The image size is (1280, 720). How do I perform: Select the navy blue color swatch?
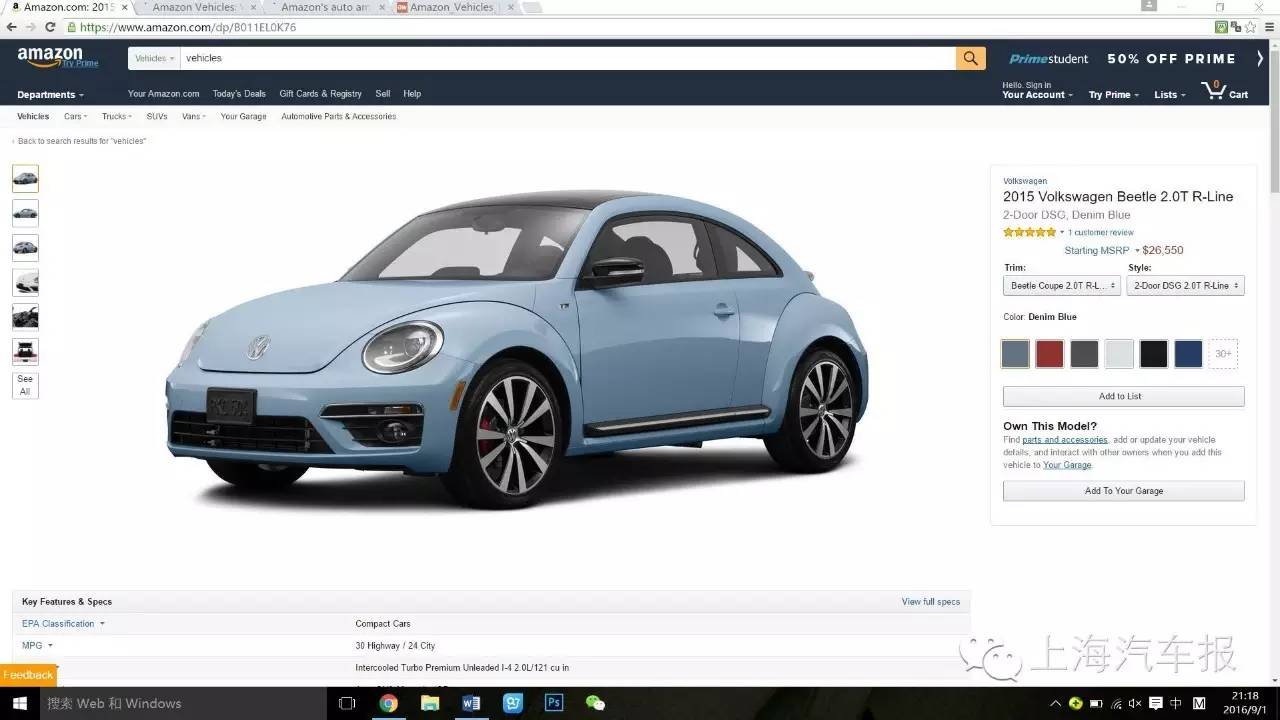point(1188,354)
